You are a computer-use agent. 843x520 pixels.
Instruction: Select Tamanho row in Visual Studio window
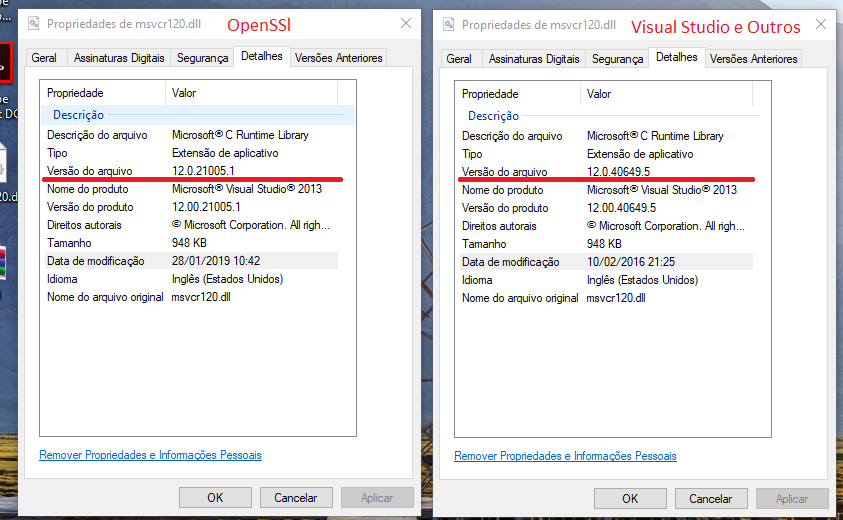pos(606,244)
